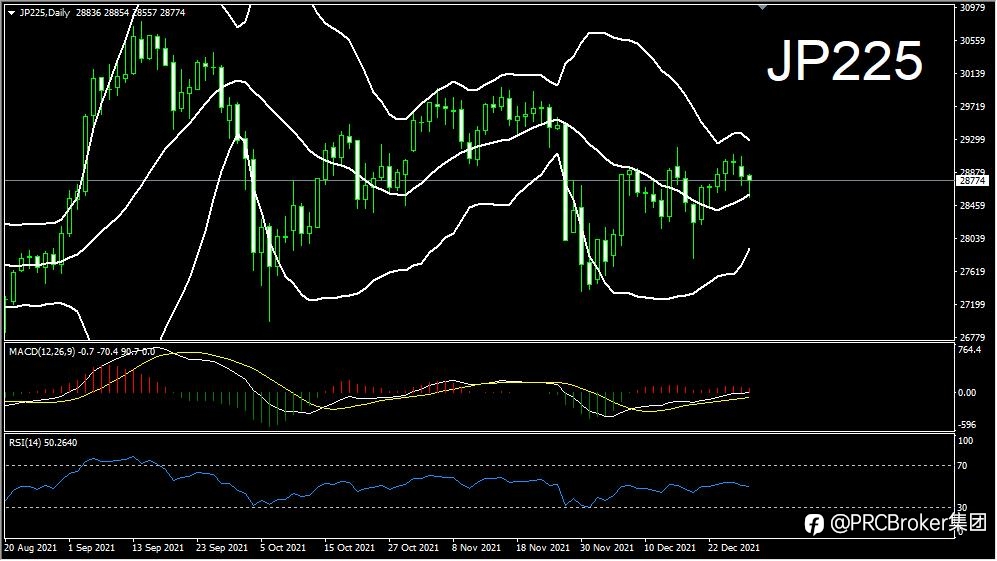The image size is (997, 561).
Task: Click the 10 Dec 2021 date label
Action: (x=670, y=548)
